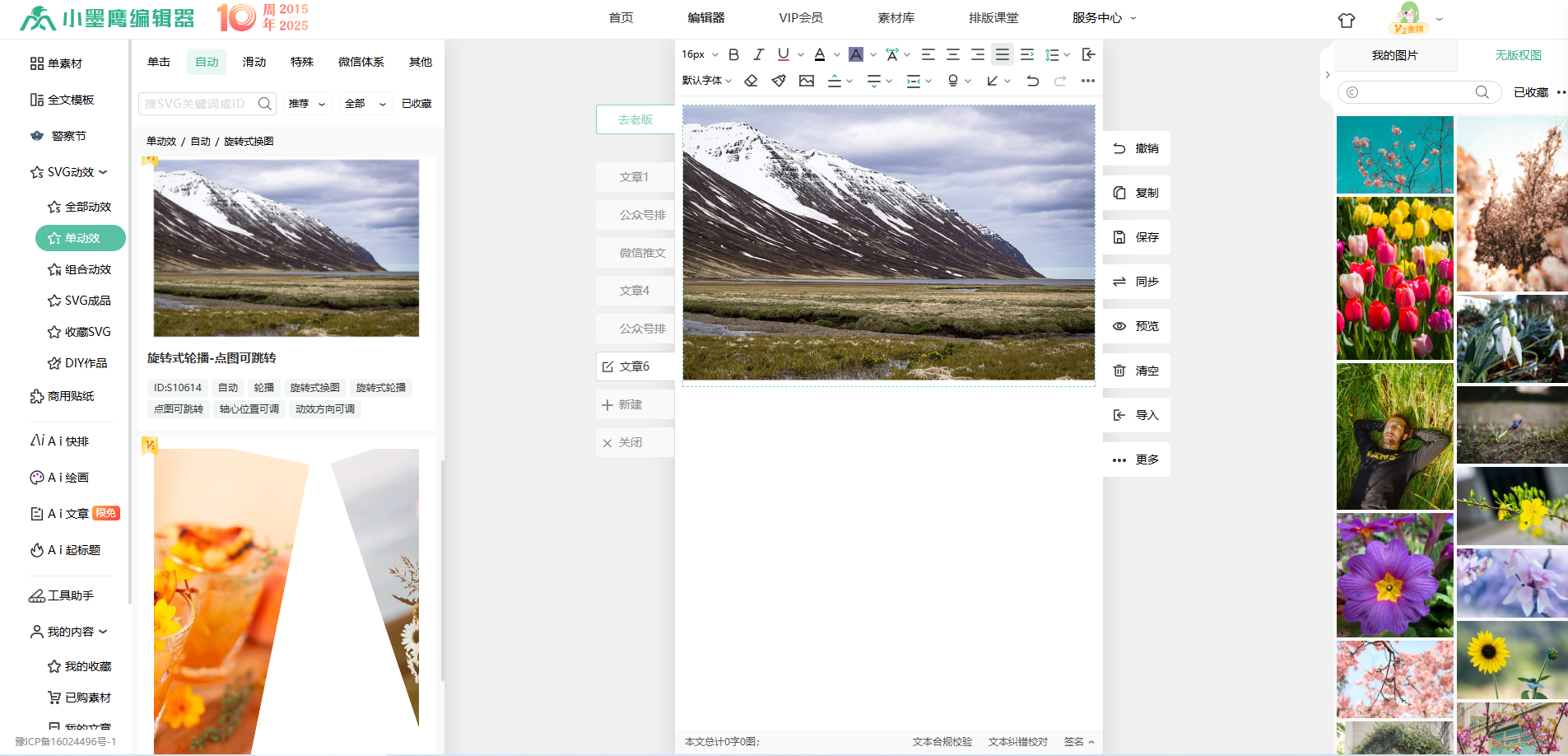Screen dimensions: 1568x756
Task: Open the 素材库 menu item
Action: pos(896,18)
